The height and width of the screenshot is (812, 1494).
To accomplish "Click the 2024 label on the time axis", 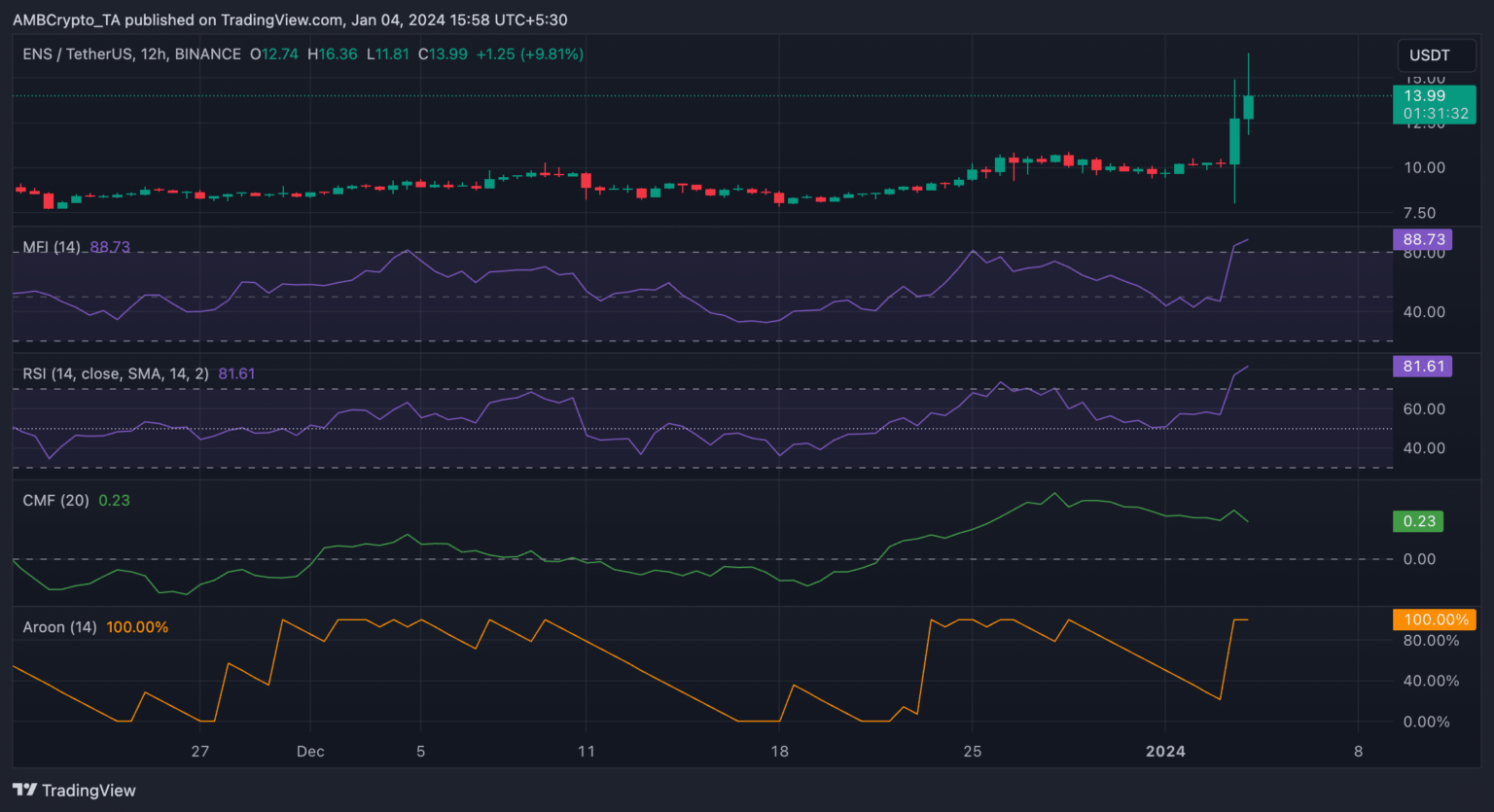I will pos(1165,751).
